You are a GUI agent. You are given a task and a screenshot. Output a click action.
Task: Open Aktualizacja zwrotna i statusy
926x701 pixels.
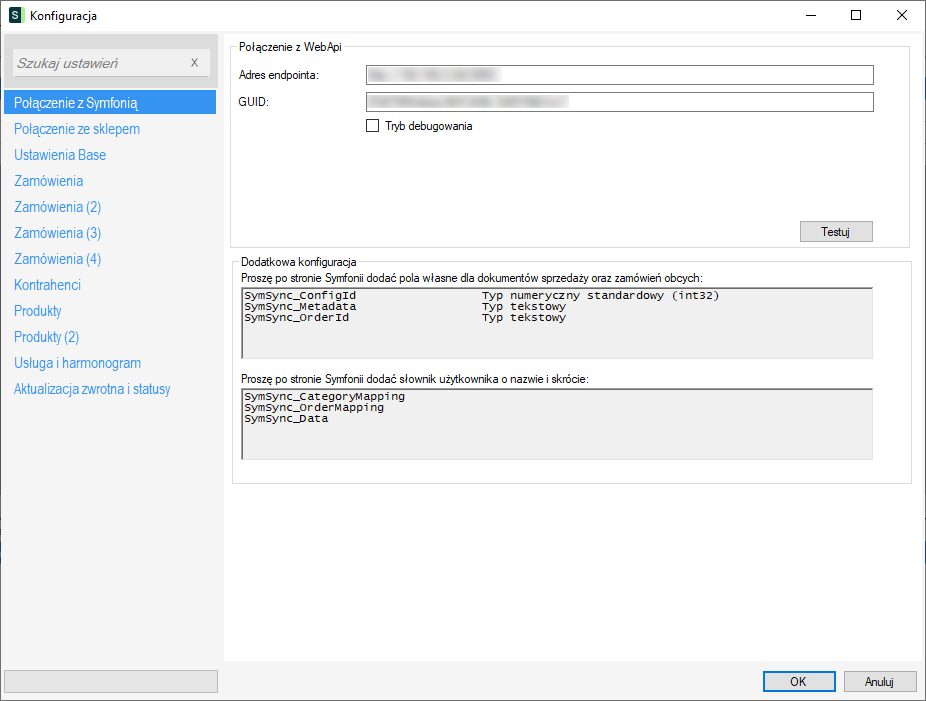click(x=92, y=389)
